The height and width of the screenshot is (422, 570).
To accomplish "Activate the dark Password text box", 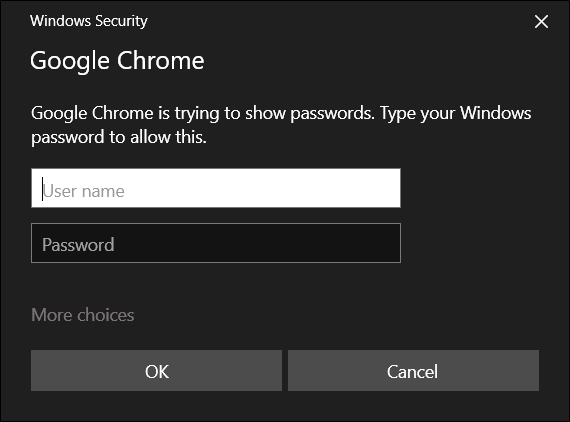I will tap(216, 243).
